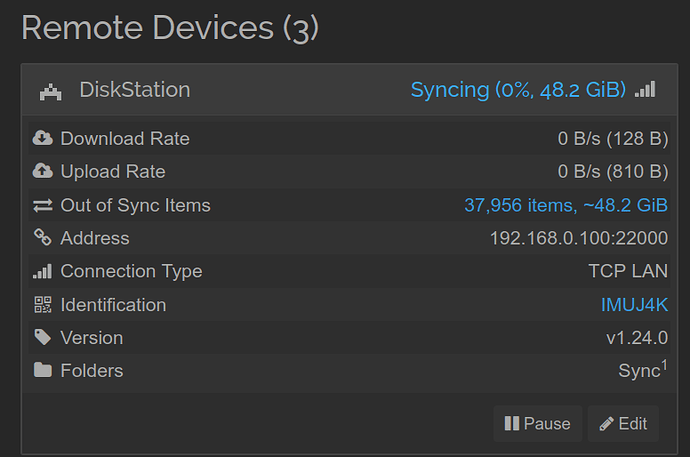Pause the DiskStation device
The image size is (690, 457).
tap(537, 424)
